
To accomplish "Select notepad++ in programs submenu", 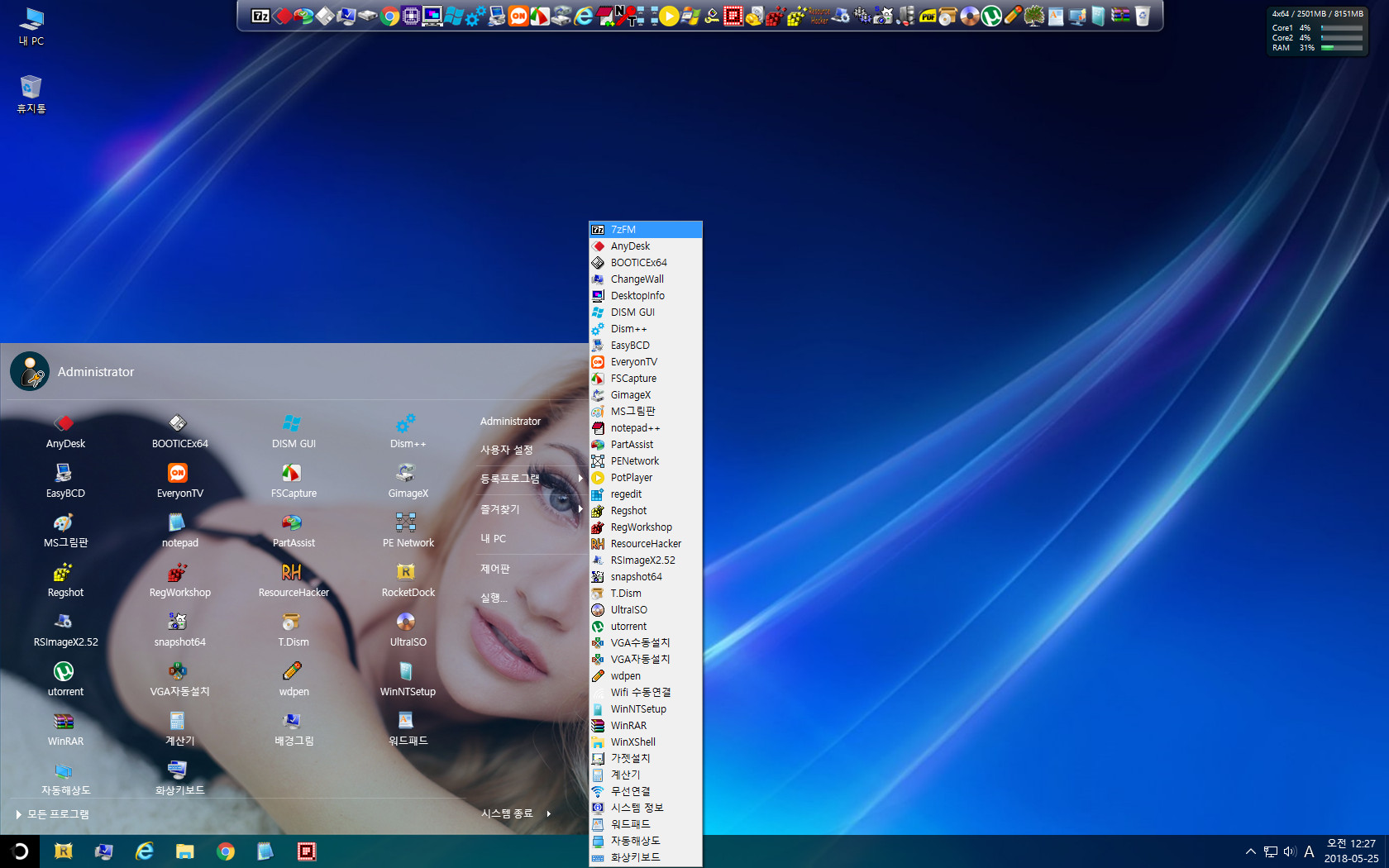I will 646,428.
